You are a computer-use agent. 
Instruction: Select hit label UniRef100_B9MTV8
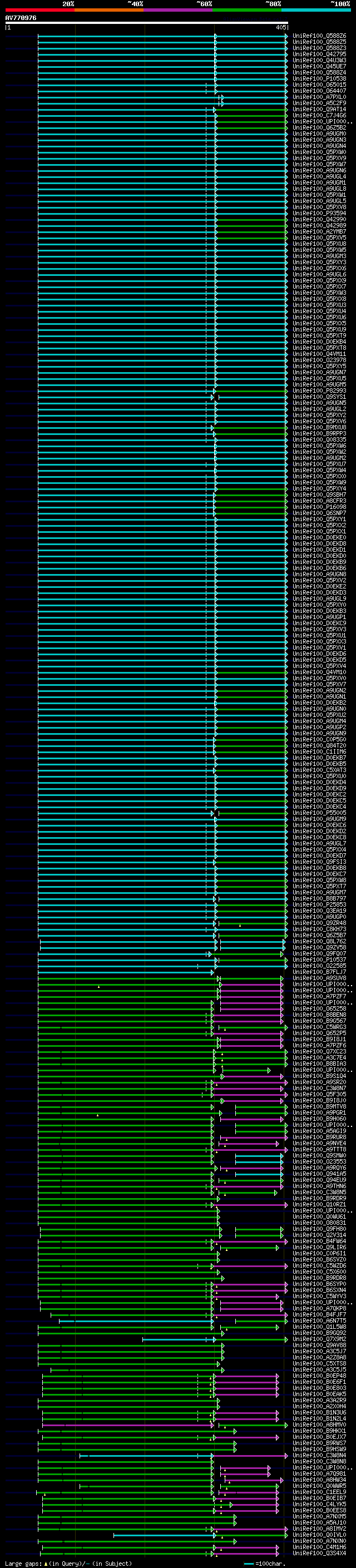click(x=319, y=1106)
